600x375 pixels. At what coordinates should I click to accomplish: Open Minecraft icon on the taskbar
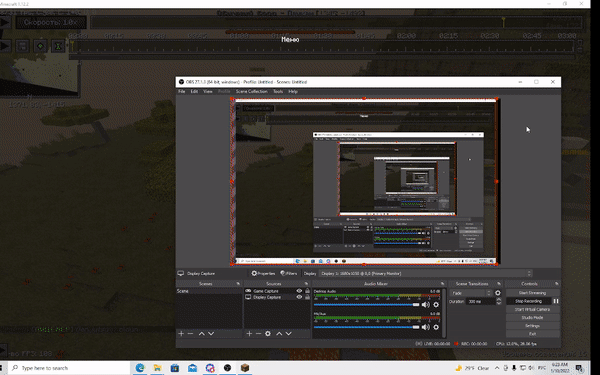click(x=245, y=368)
